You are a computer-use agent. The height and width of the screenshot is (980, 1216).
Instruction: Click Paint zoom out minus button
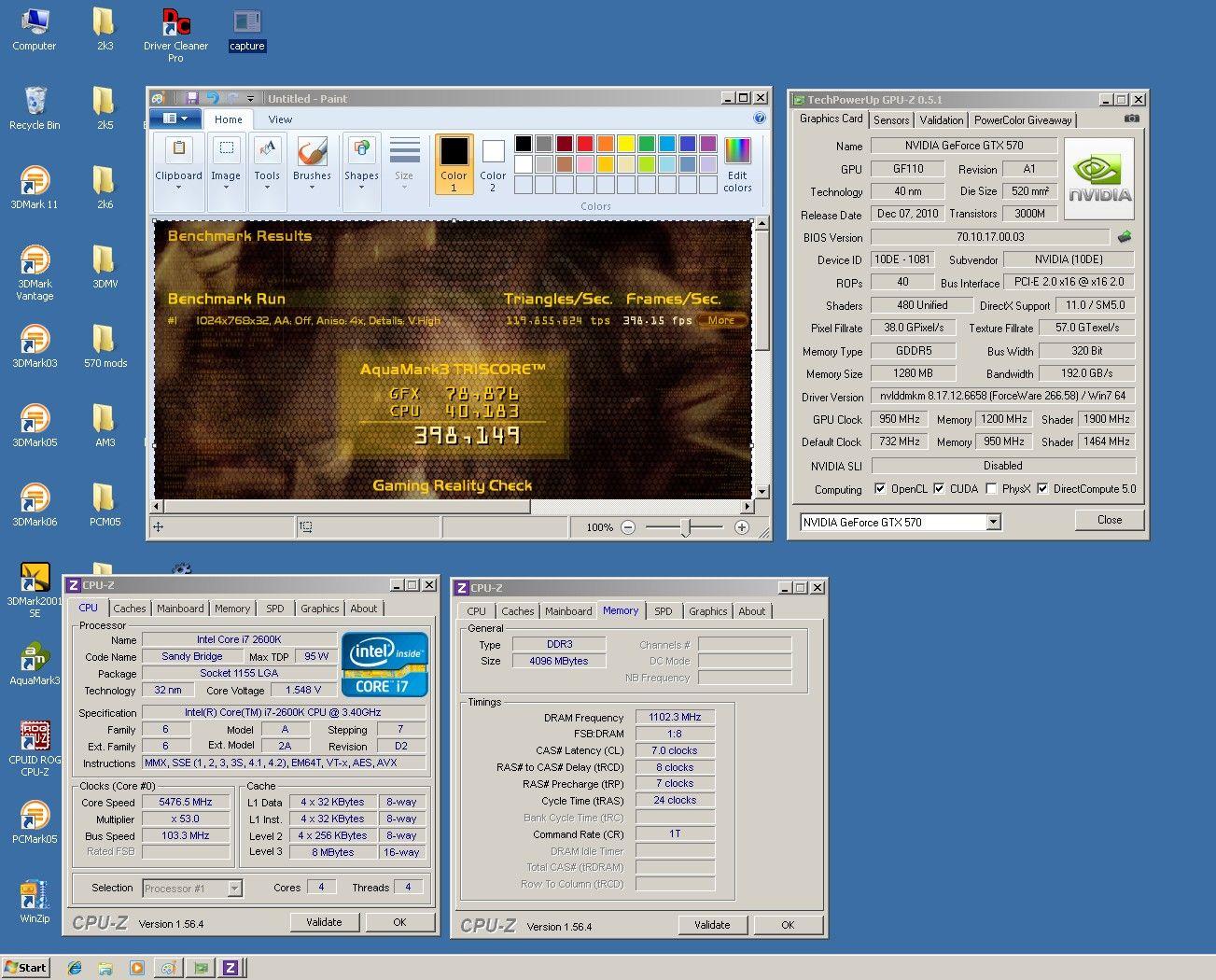point(628,527)
